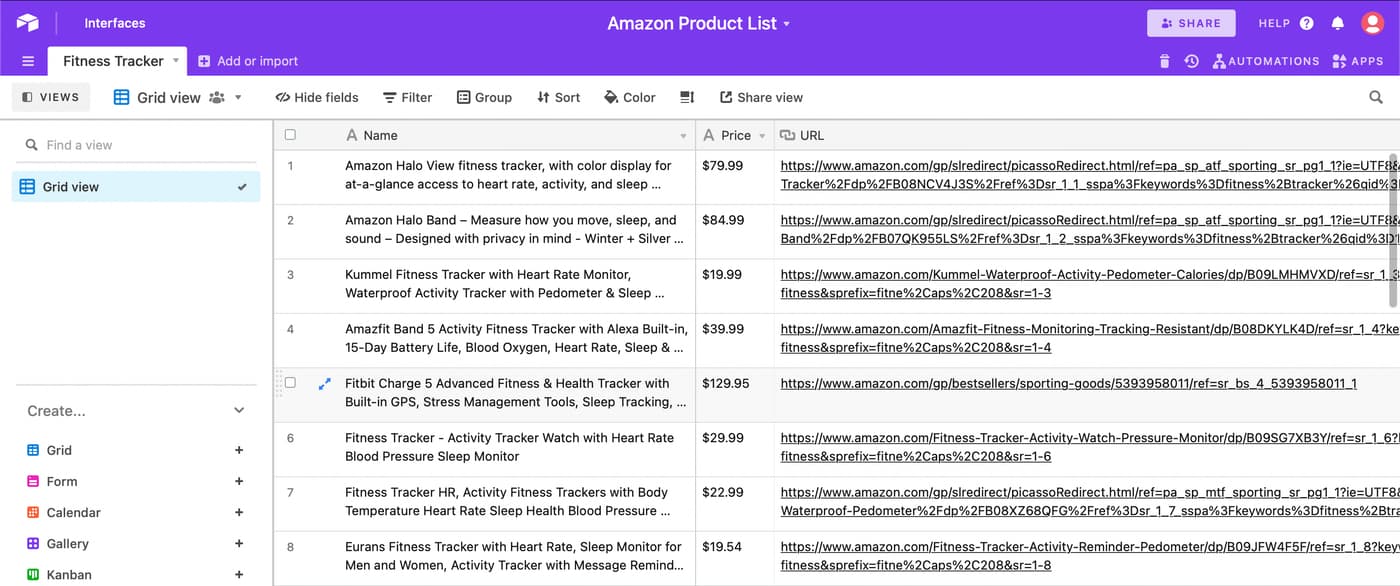Create a new Form view
1400x586 pixels.
click(x=62, y=481)
